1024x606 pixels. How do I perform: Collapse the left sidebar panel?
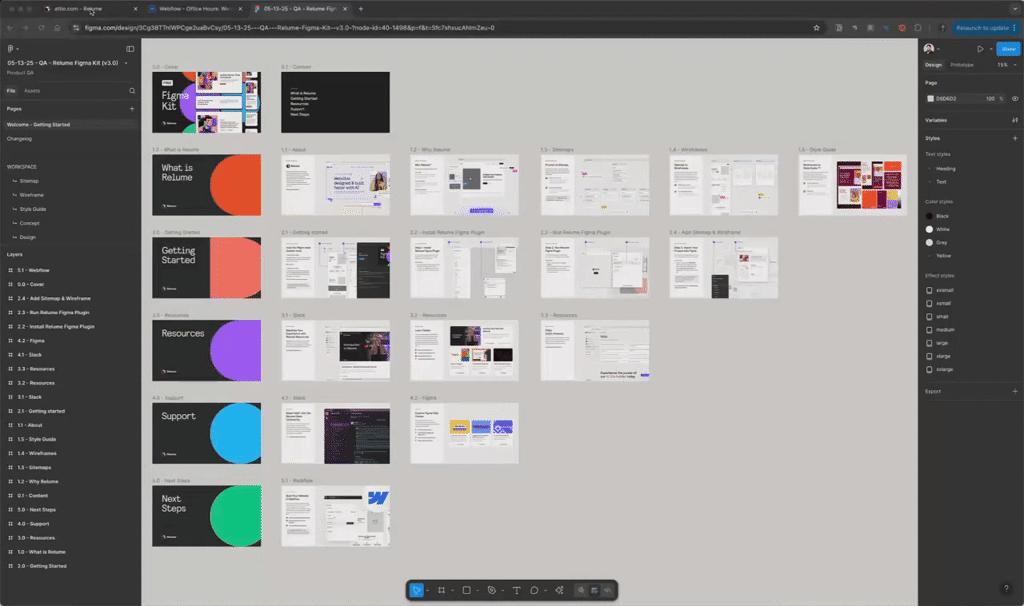pyautogui.click(x=130, y=48)
